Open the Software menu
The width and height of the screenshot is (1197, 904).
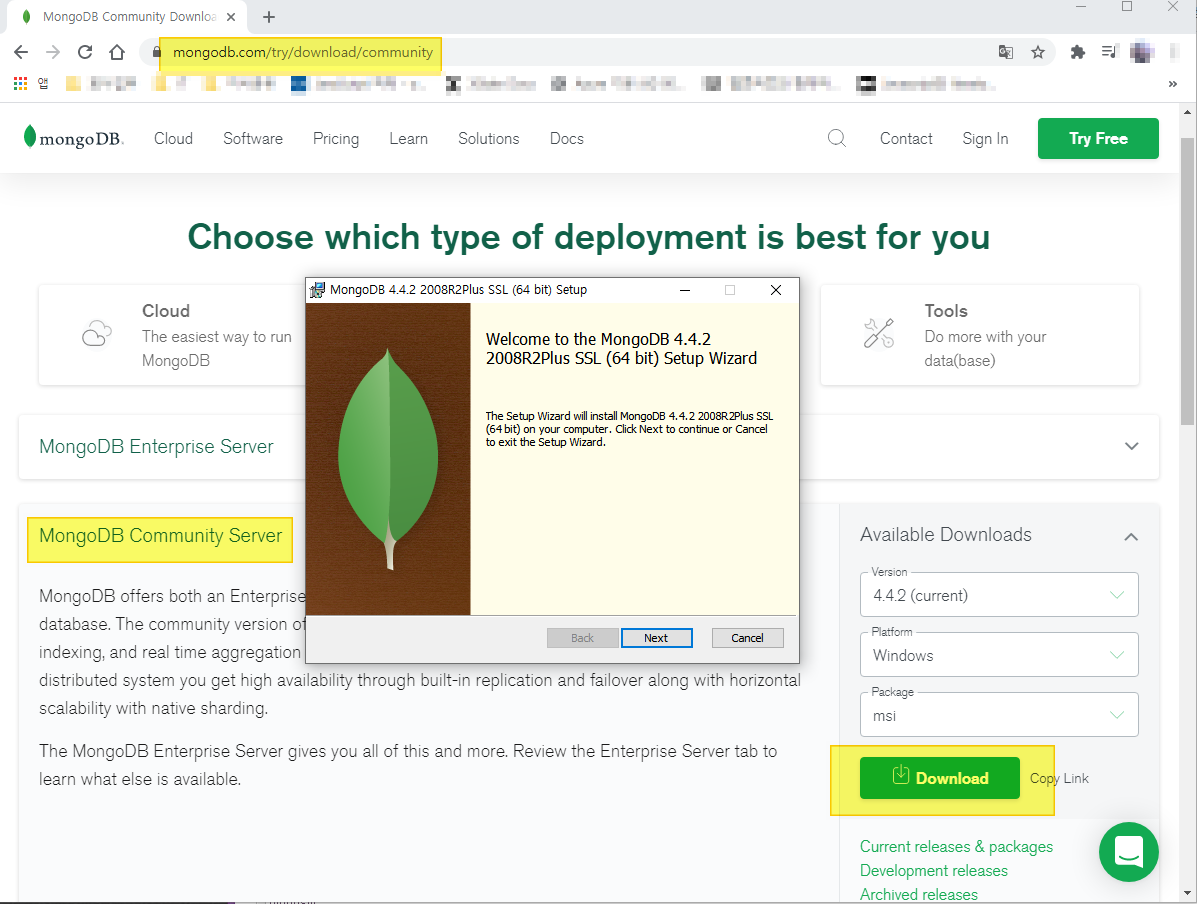pyautogui.click(x=253, y=138)
